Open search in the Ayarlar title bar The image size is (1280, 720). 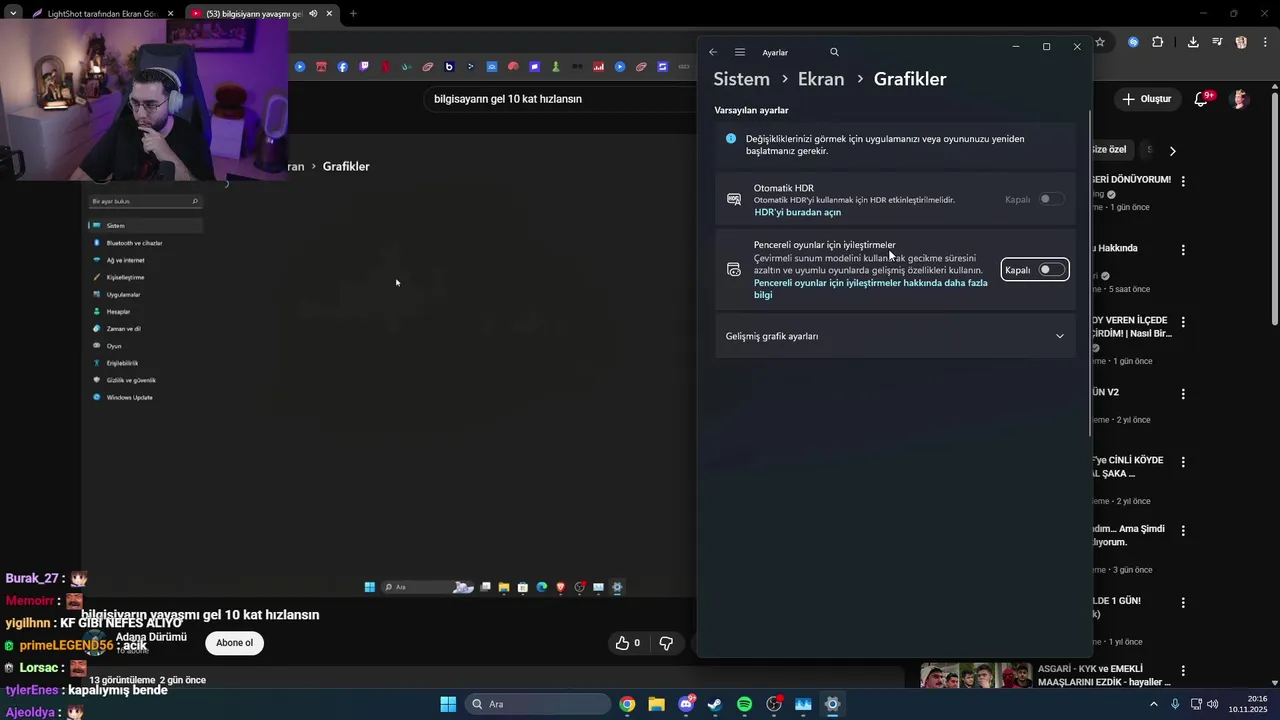[x=834, y=52]
